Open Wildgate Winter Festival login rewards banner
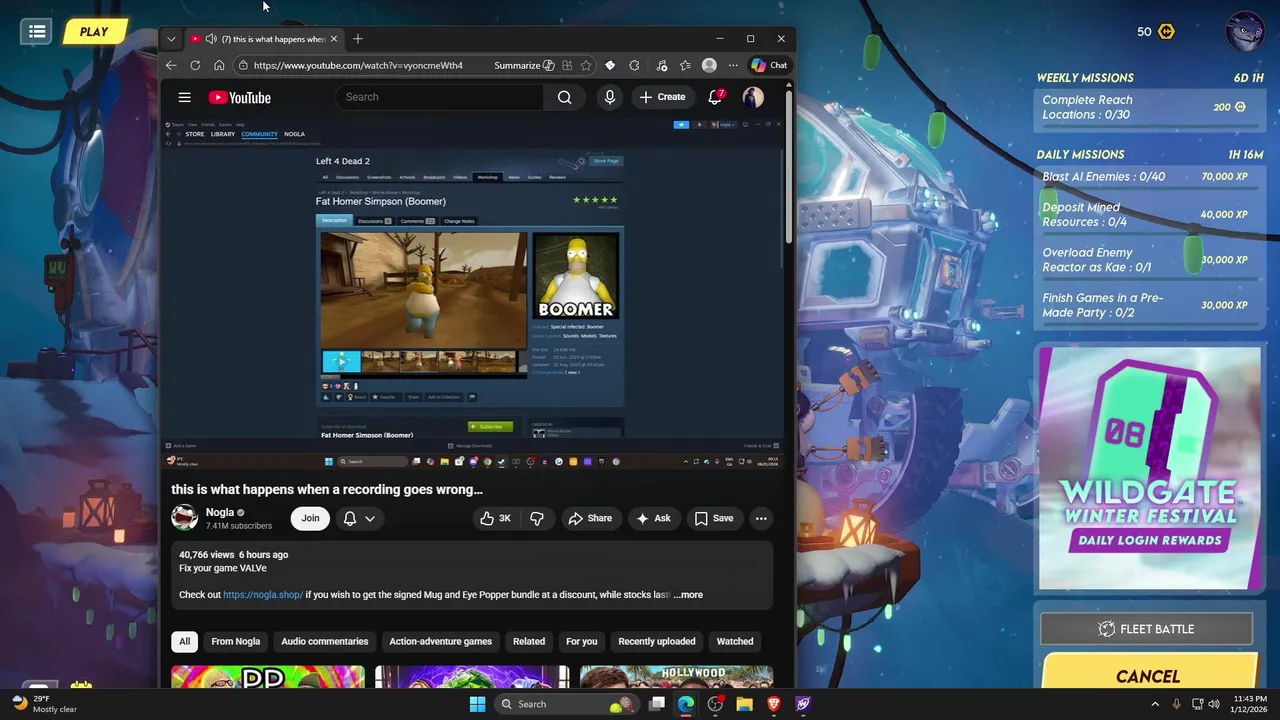Screen dimensions: 1280x720 1150,468
